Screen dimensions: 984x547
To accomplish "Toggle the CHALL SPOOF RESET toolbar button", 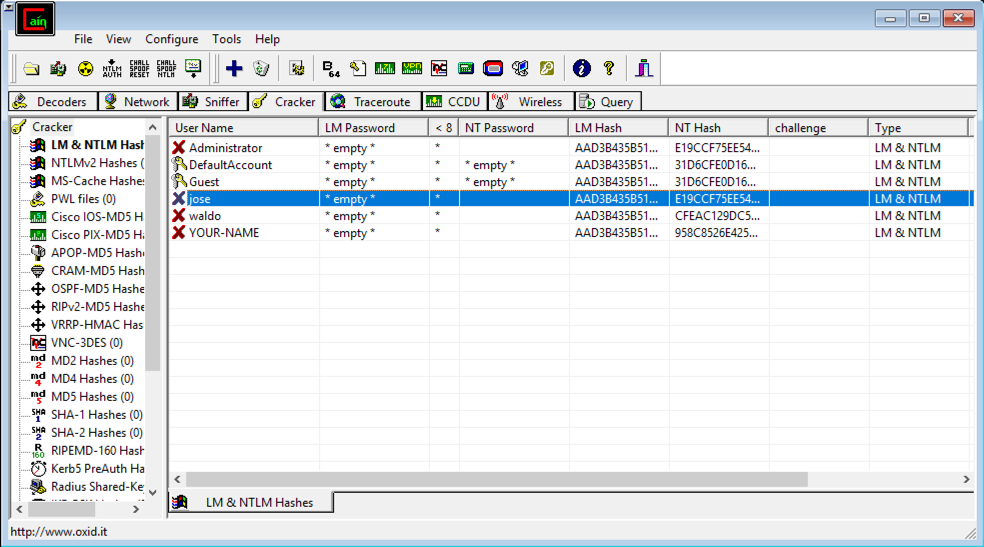I will [x=140, y=68].
